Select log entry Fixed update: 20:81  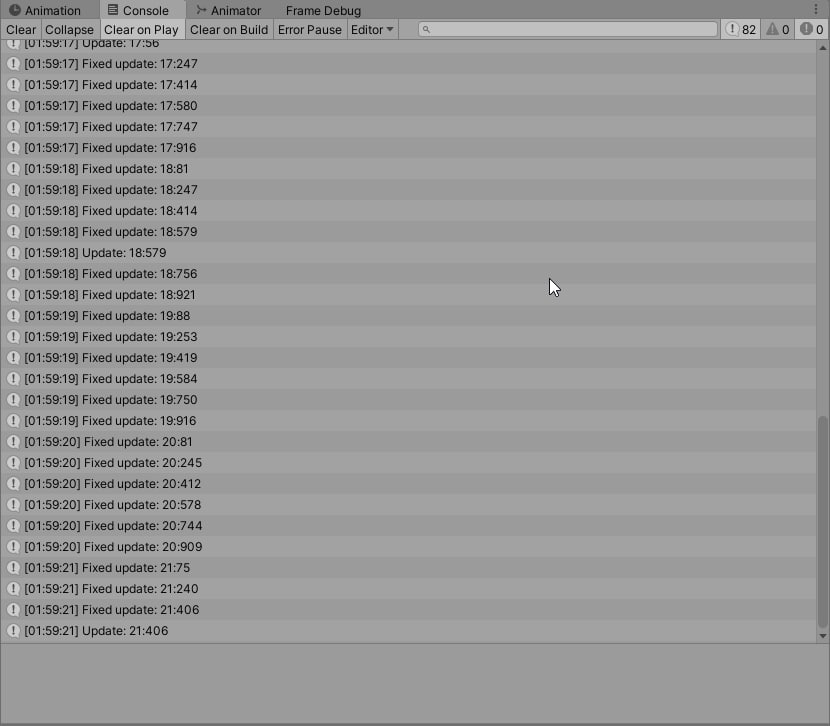pyautogui.click(x=408, y=441)
